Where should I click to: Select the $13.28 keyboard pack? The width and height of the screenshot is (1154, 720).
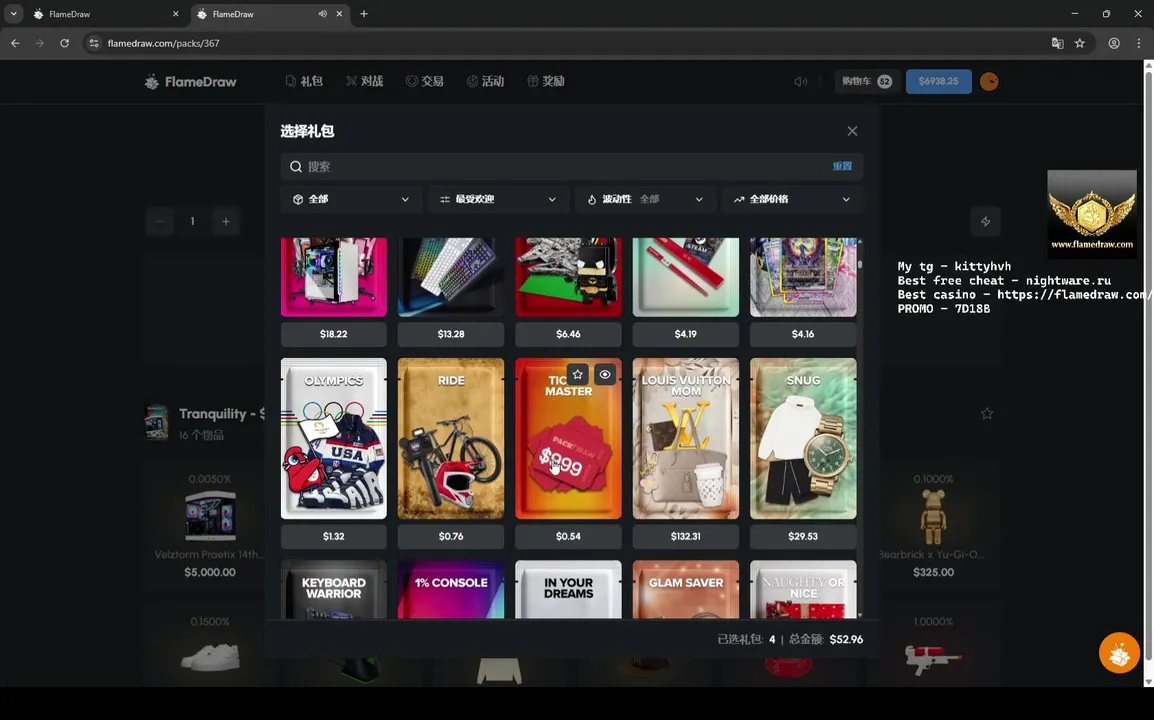[451, 278]
